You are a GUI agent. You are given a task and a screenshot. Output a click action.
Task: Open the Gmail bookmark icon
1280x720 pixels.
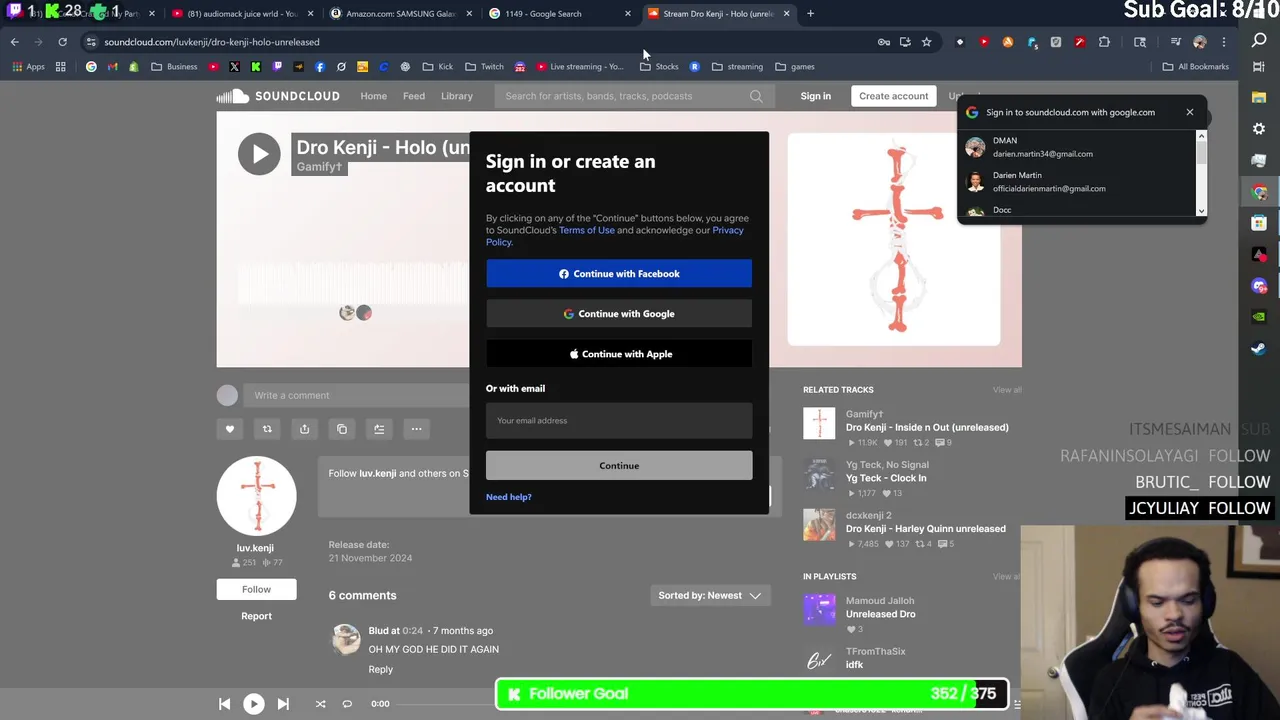click(x=112, y=67)
